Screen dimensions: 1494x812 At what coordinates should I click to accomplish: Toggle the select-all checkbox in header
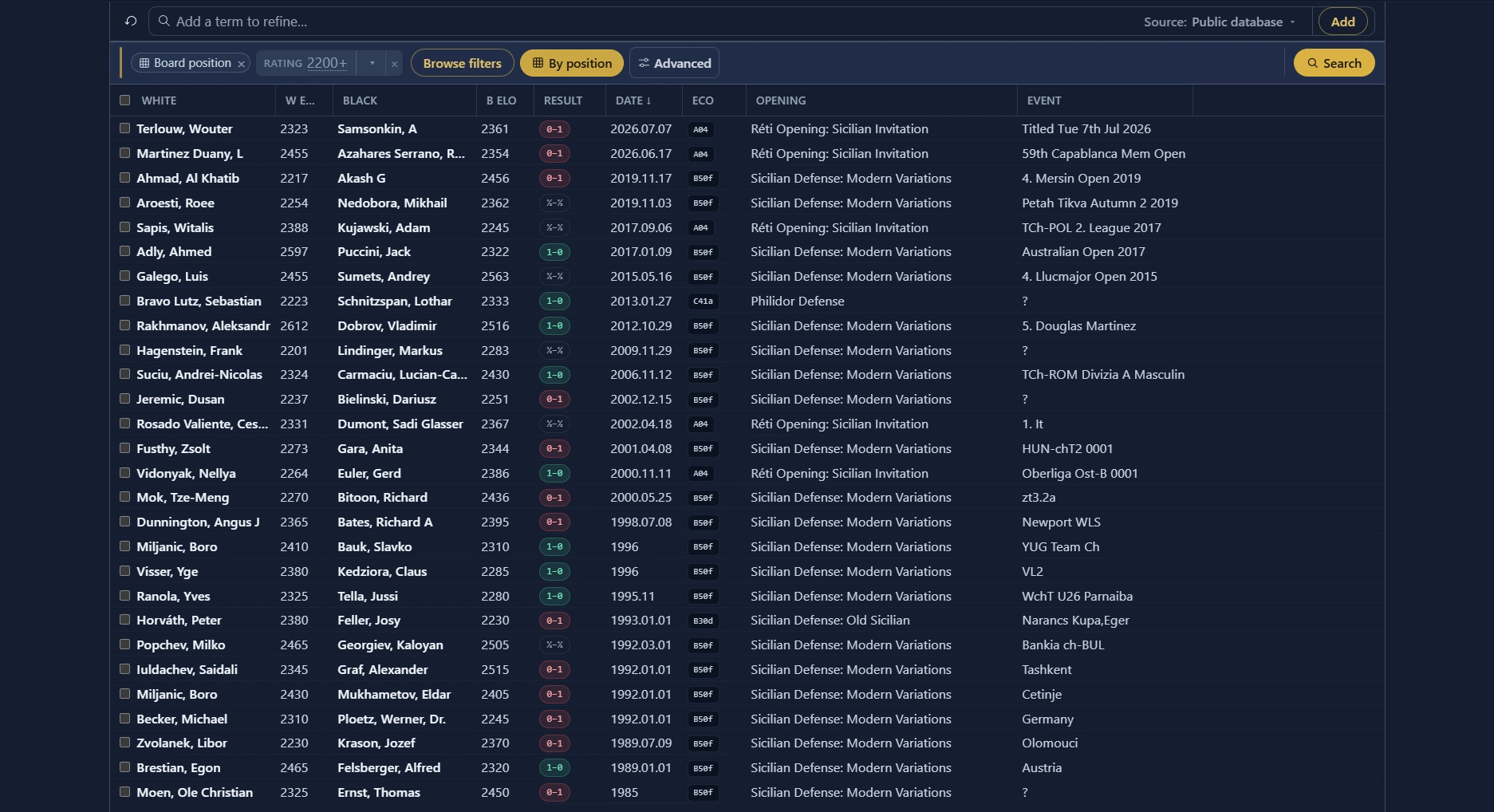[x=124, y=101]
